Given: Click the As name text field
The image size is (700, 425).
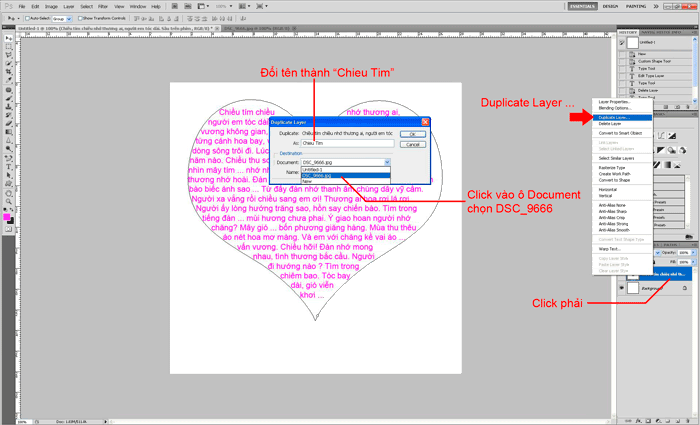Looking at the screenshot, I should coord(347,144).
